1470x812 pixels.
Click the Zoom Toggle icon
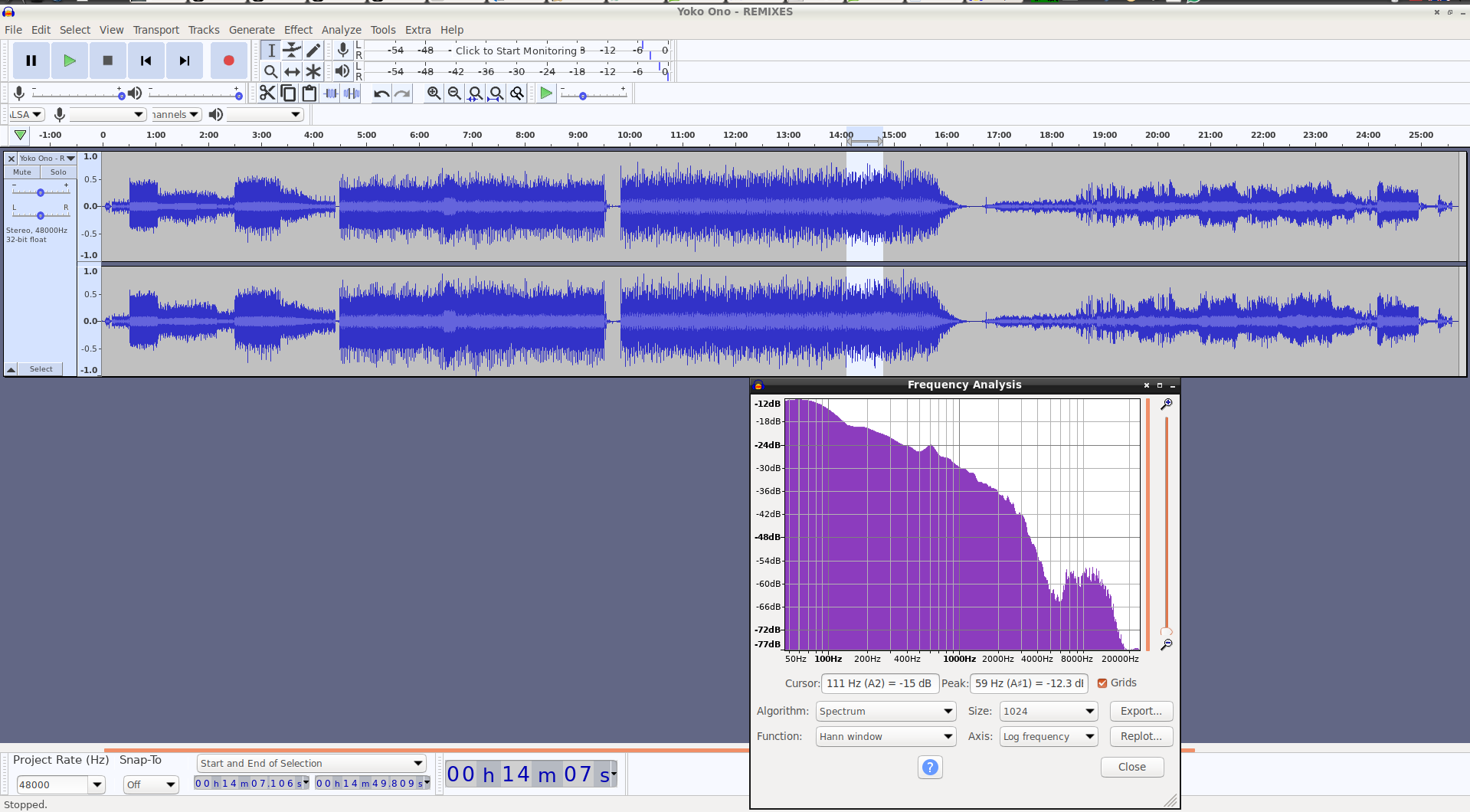[x=518, y=93]
